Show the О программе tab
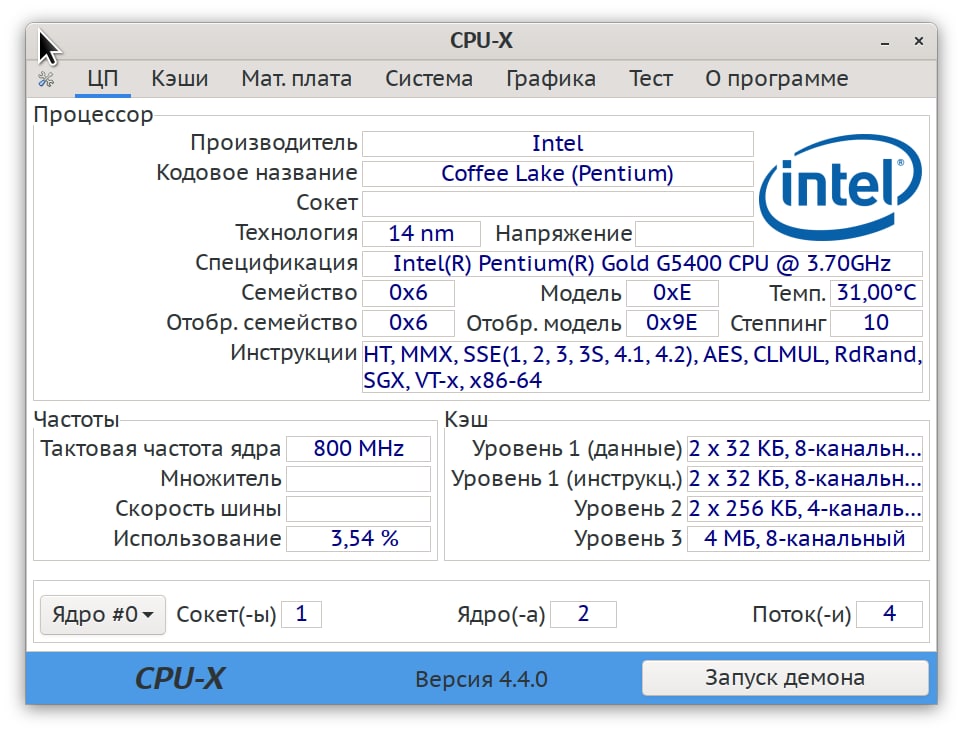Image resolution: width=963 pixels, height=733 pixels. (x=776, y=78)
